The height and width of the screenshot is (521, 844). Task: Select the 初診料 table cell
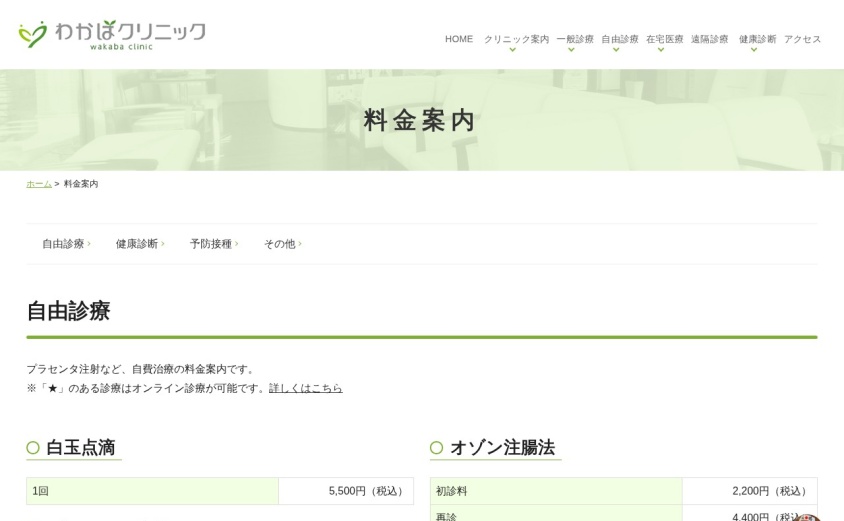click(x=557, y=491)
